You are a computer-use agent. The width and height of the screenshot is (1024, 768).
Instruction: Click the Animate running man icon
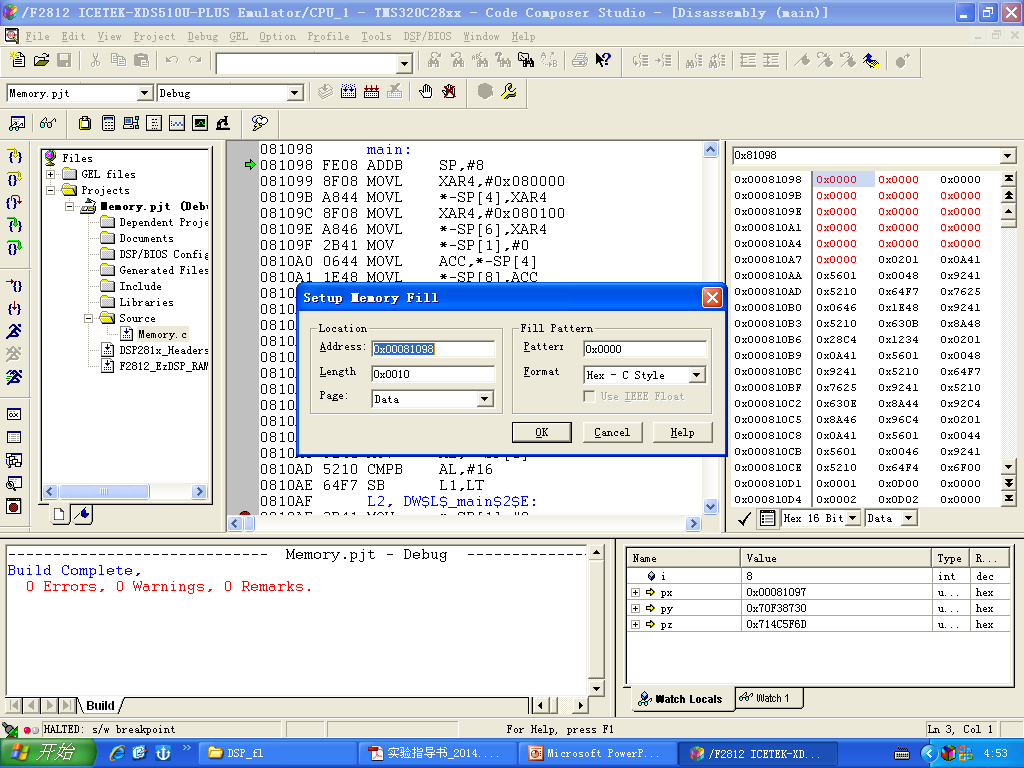[14, 377]
